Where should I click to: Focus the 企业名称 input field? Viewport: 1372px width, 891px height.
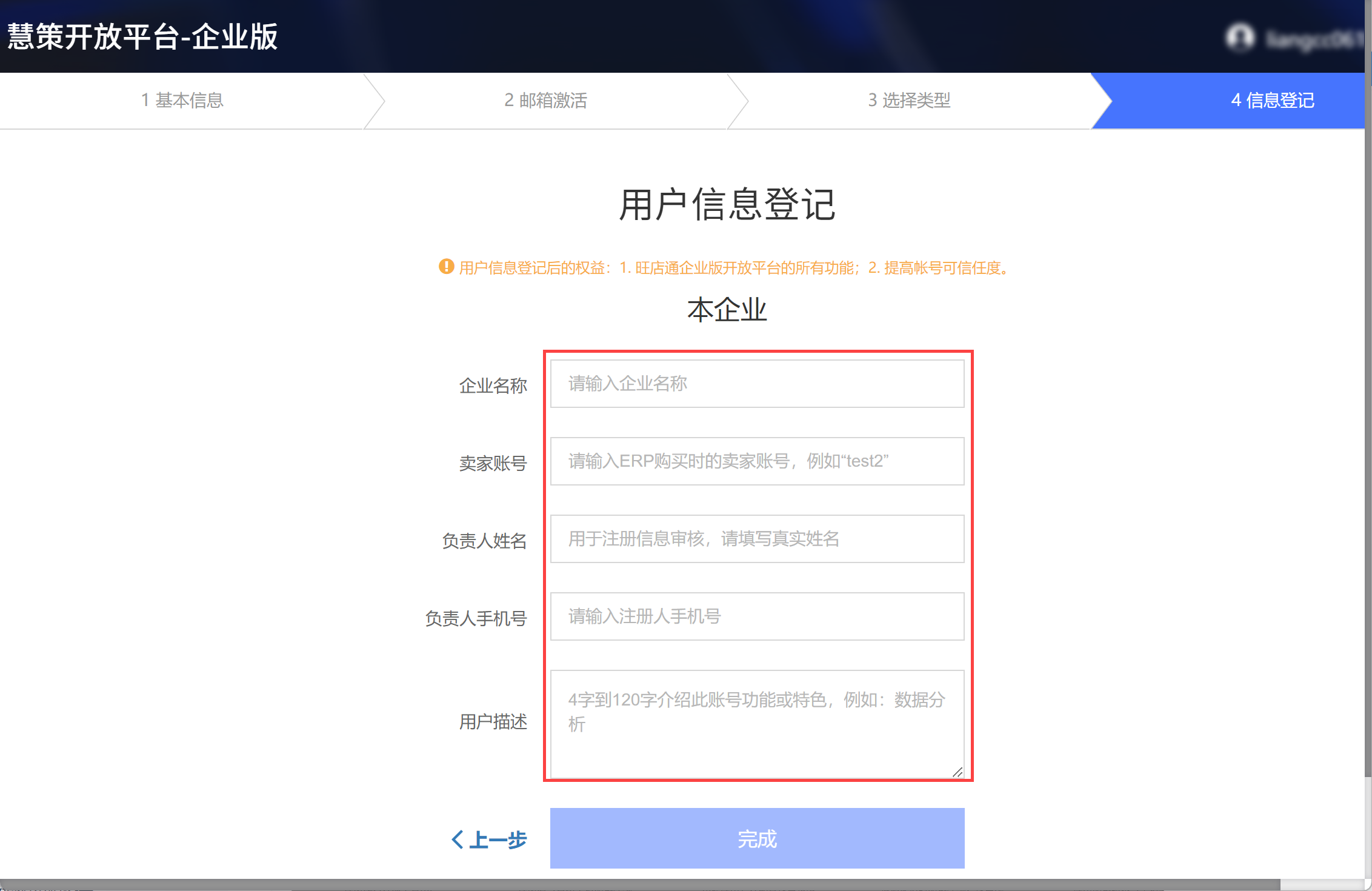(x=758, y=384)
